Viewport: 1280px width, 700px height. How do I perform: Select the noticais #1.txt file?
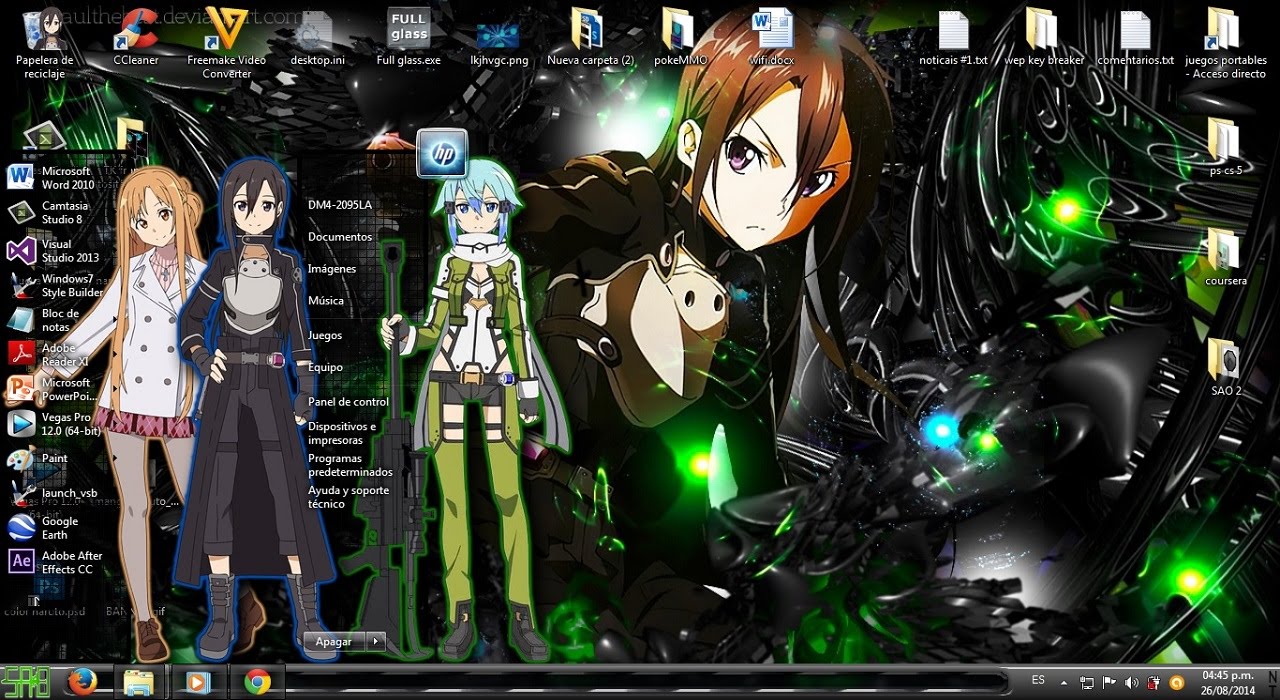click(953, 38)
